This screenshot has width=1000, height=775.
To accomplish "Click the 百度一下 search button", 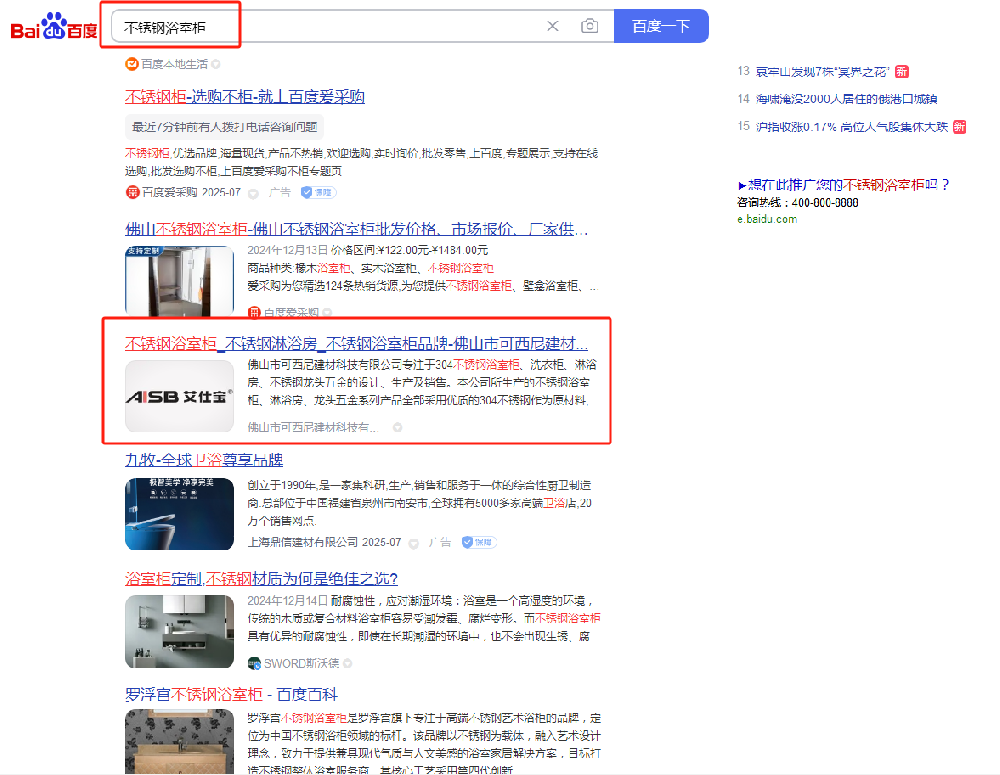I will [x=661, y=26].
